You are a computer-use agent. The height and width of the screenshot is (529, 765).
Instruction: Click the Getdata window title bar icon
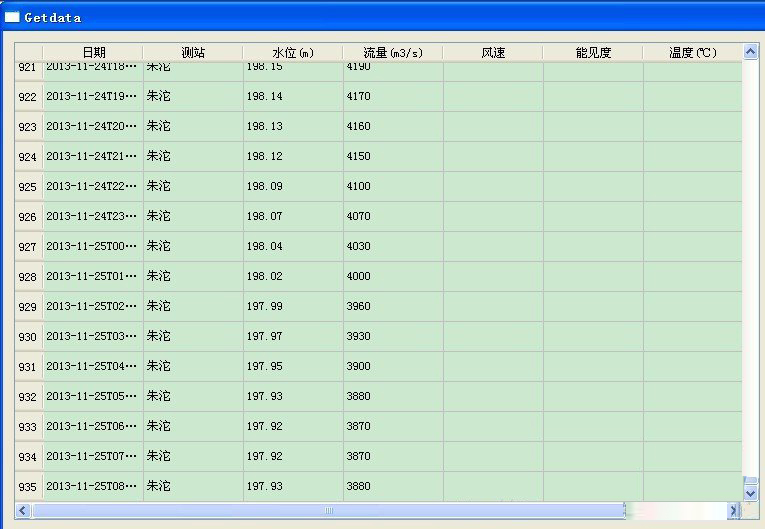click(x=12, y=17)
